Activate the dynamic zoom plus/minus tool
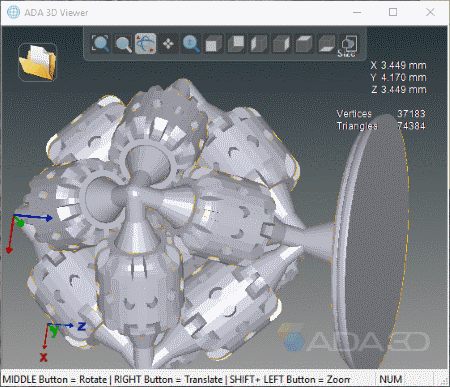The height and width of the screenshot is (387, 450). 191,44
